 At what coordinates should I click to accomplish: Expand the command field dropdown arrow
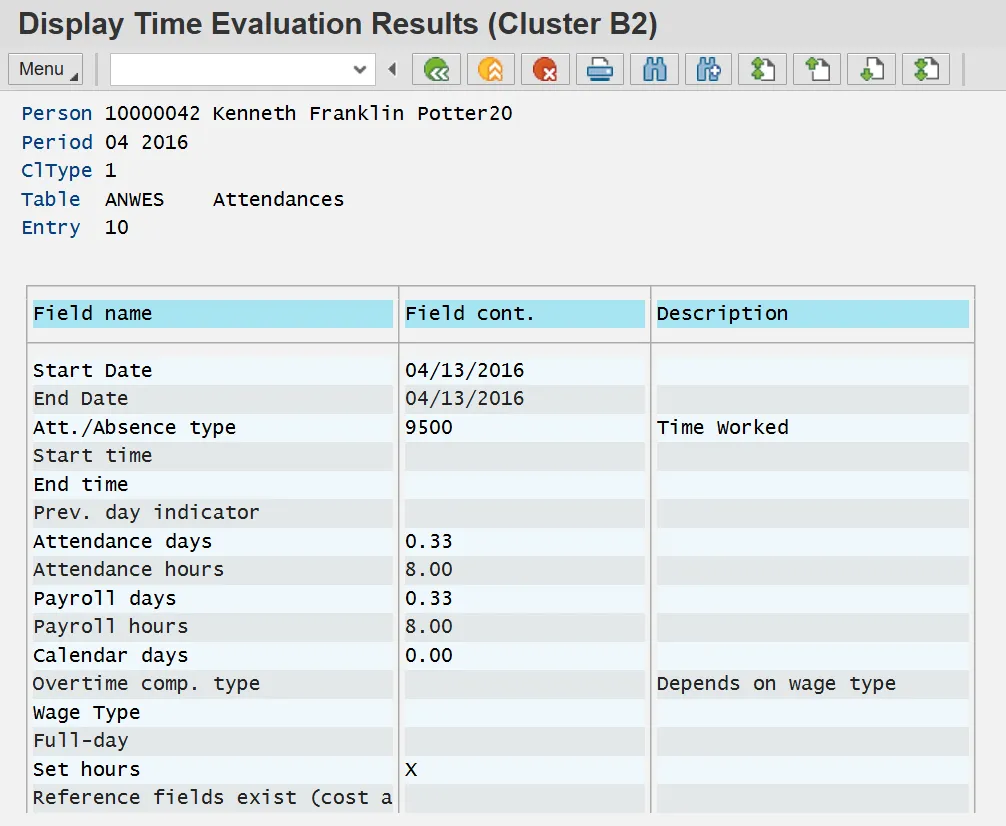(x=361, y=70)
